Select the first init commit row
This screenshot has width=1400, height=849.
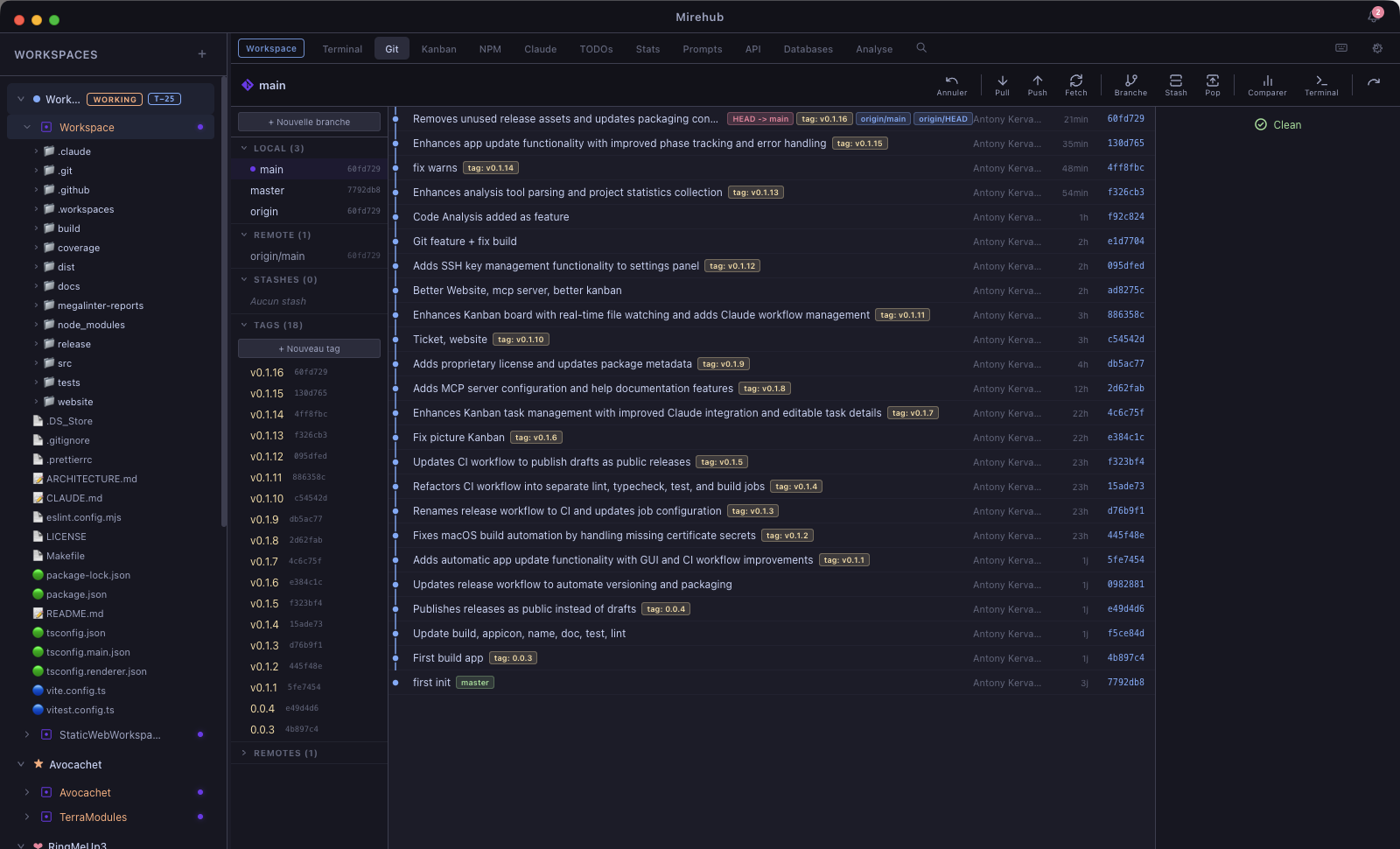click(612, 682)
